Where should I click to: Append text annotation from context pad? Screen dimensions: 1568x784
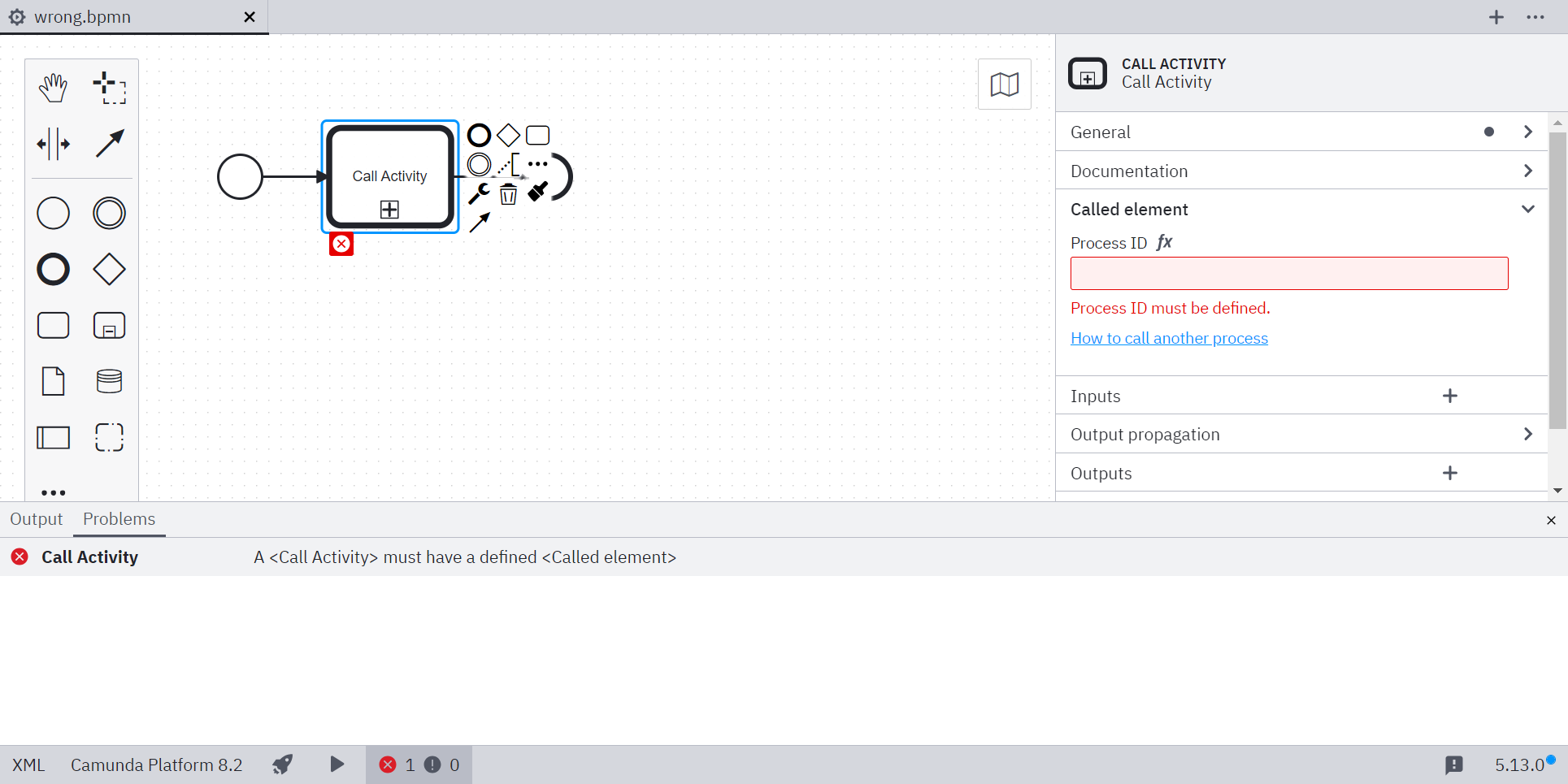(509, 164)
